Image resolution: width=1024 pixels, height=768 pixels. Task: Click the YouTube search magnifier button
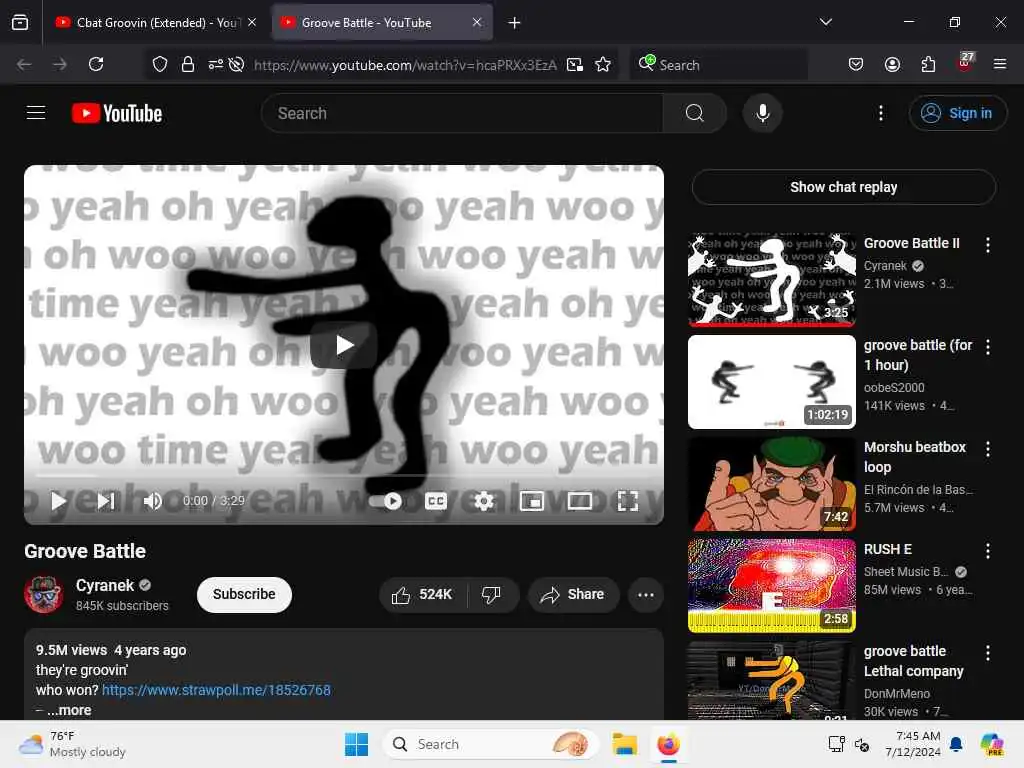coord(694,113)
